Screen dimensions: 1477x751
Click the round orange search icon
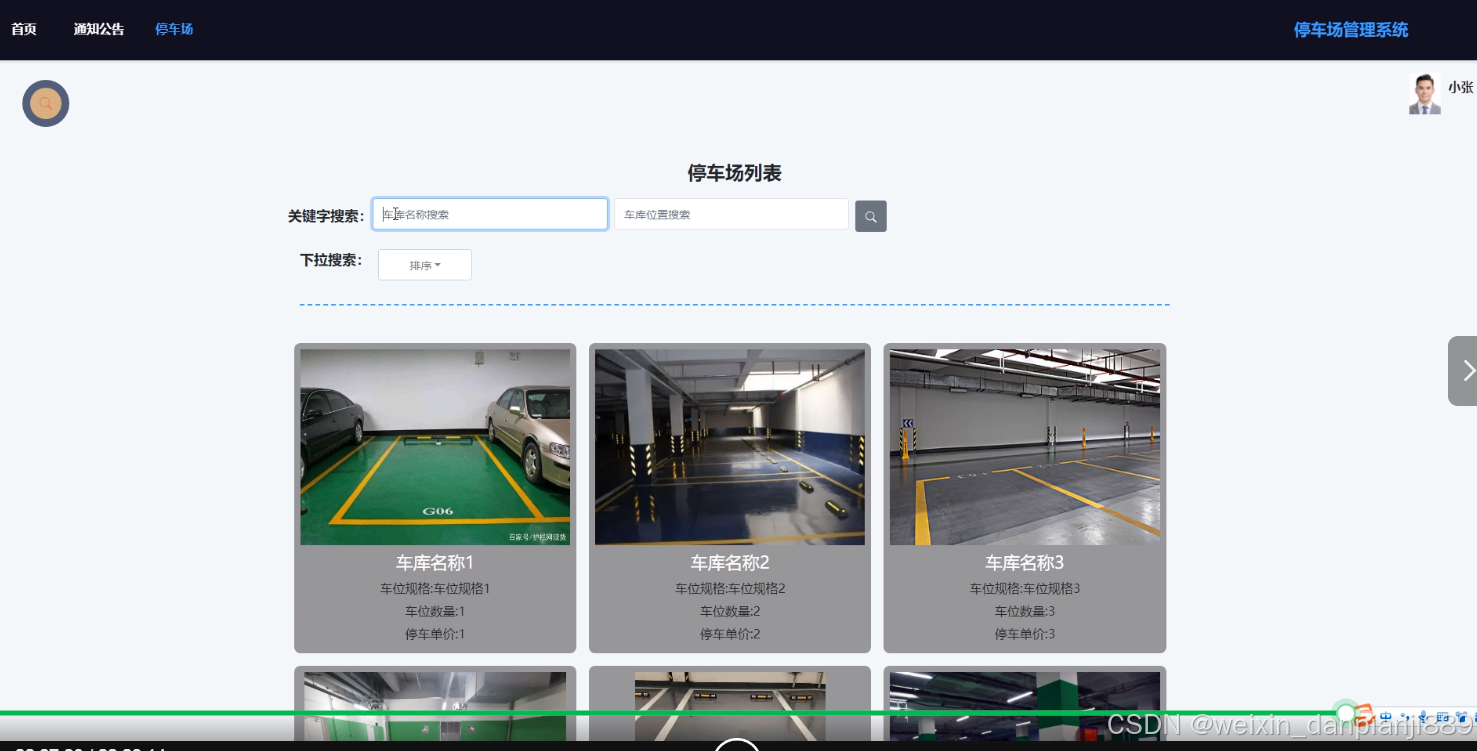pyautogui.click(x=46, y=103)
